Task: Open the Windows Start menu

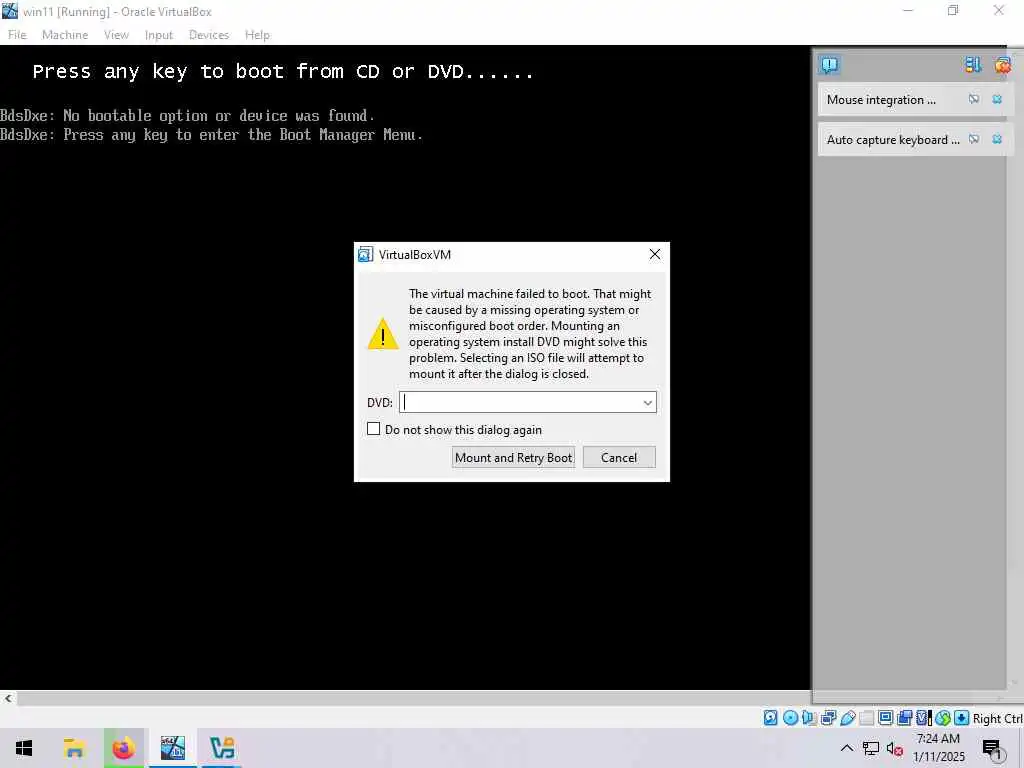Action: (x=24, y=748)
